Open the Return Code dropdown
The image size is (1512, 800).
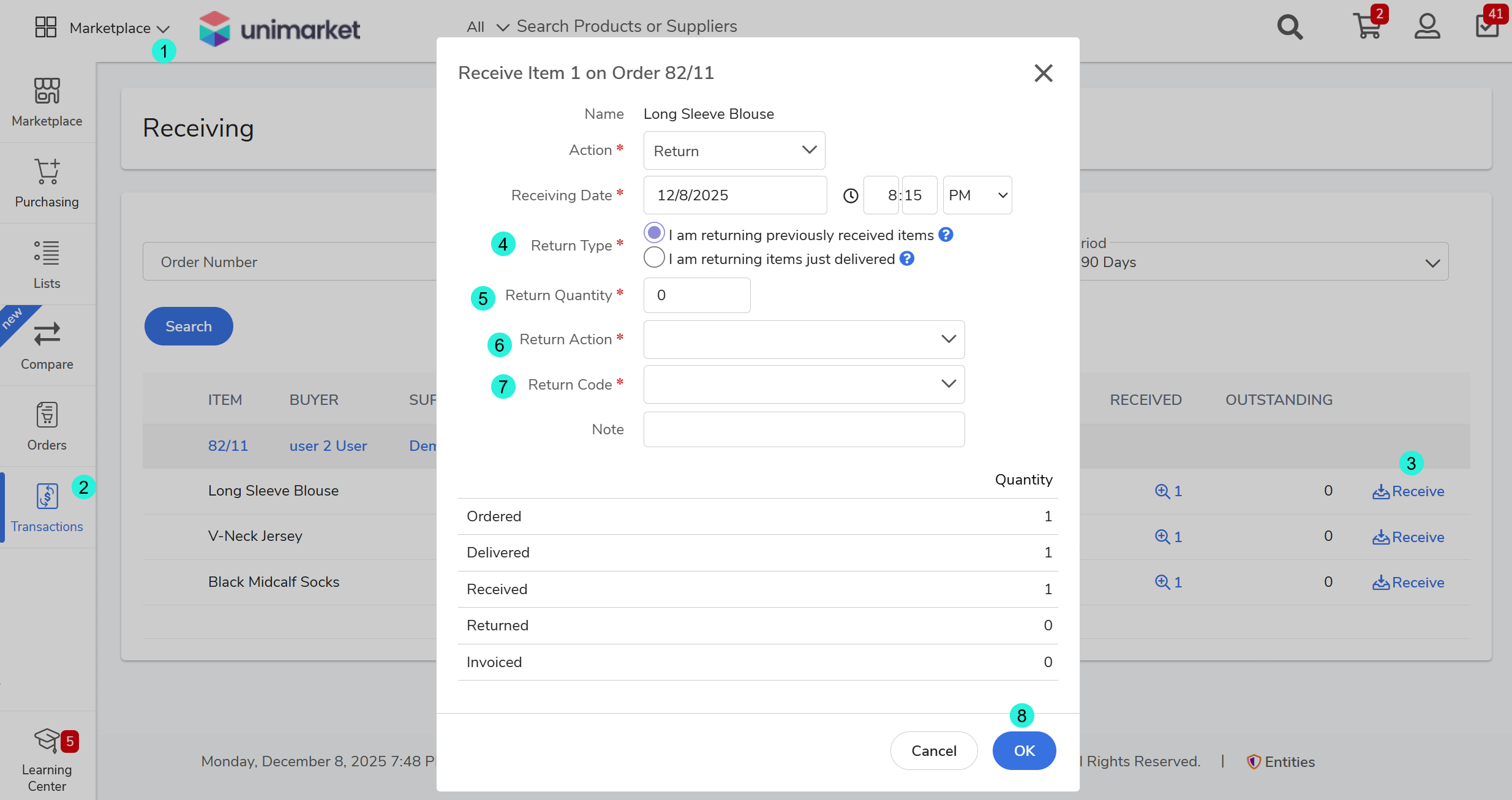click(x=803, y=384)
